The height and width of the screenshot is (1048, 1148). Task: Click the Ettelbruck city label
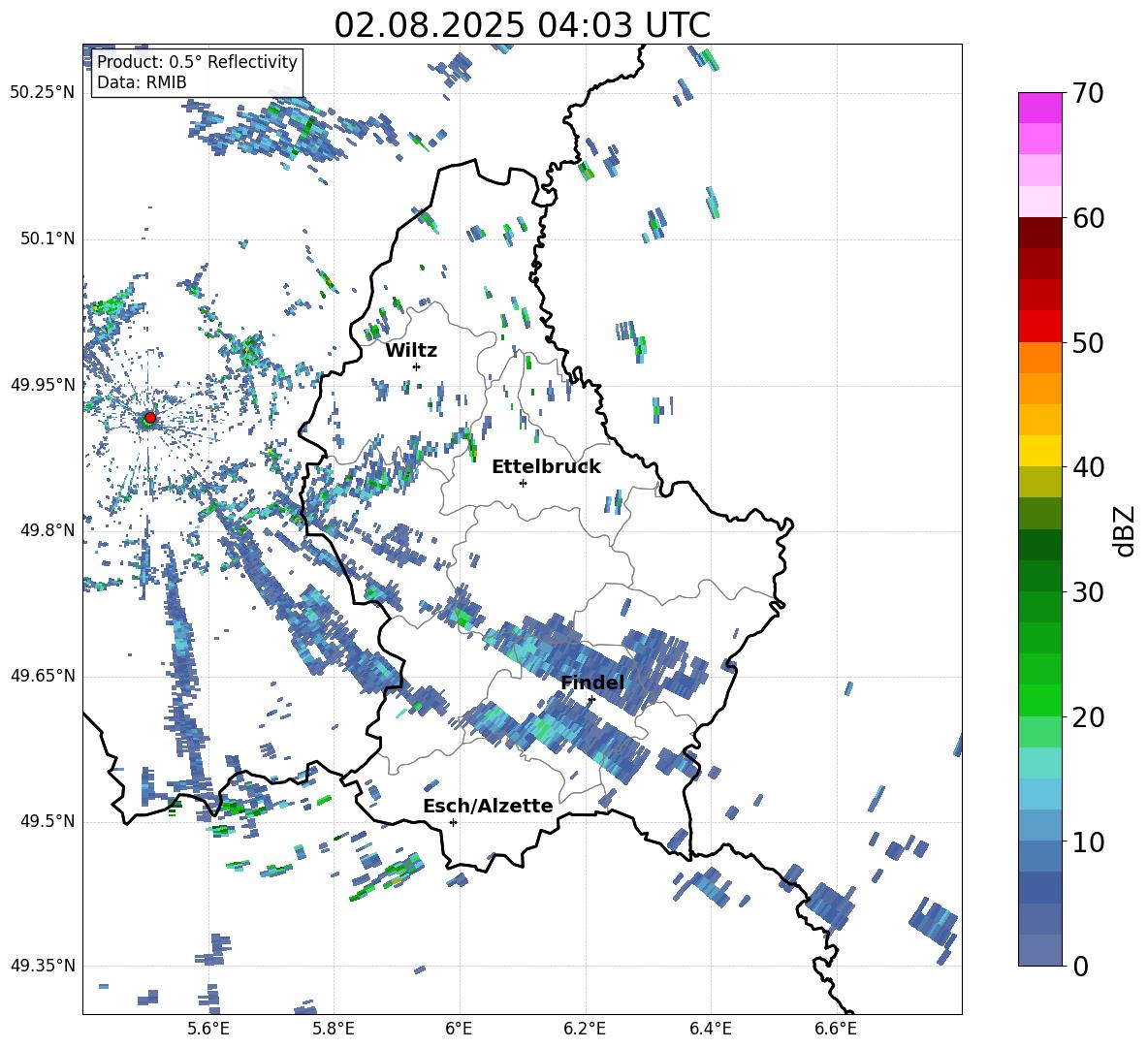tap(546, 467)
